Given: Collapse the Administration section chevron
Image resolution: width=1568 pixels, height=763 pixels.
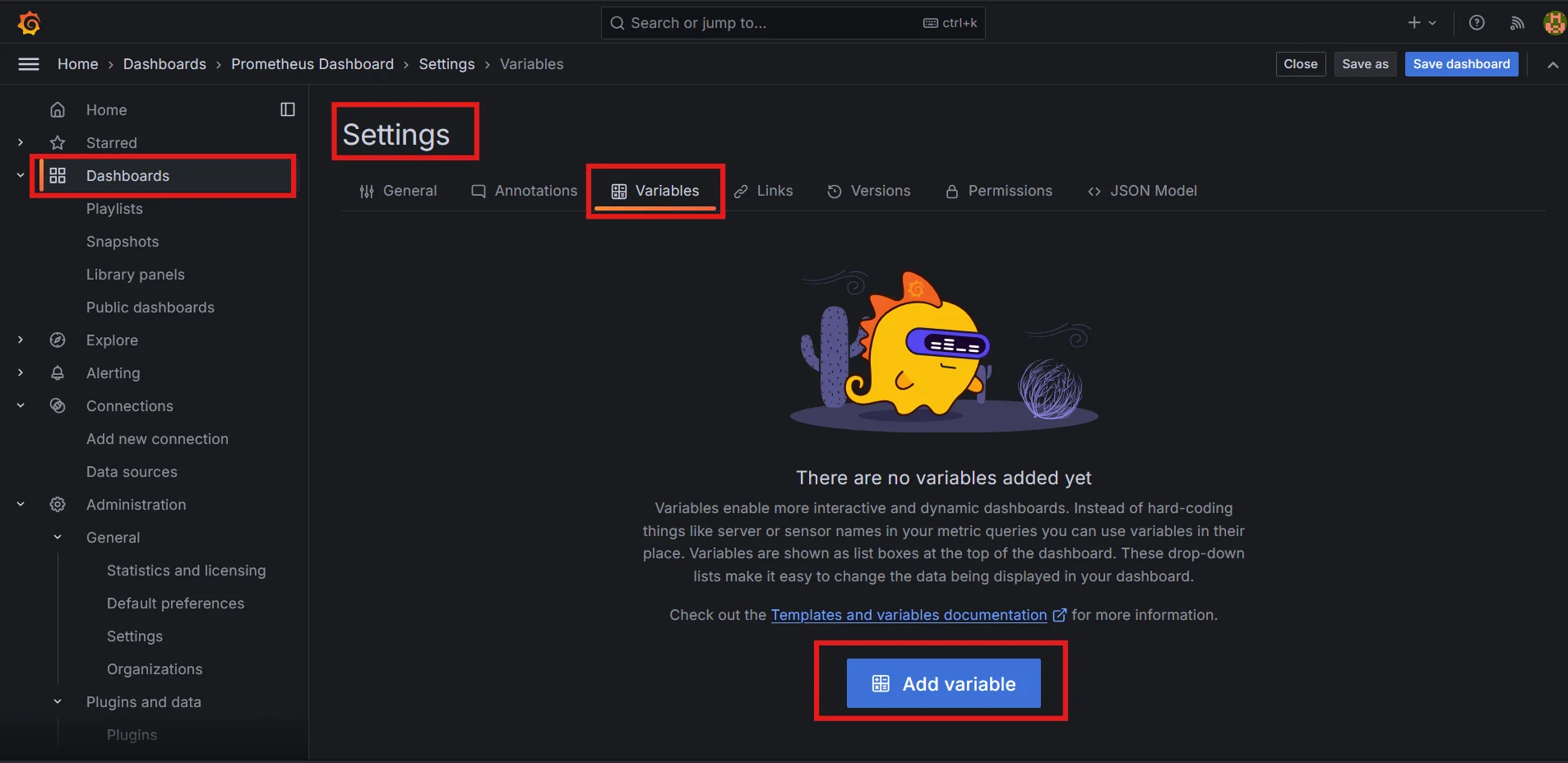Looking at the screenshot, I should pyautogui.click(x=21, y=504).
